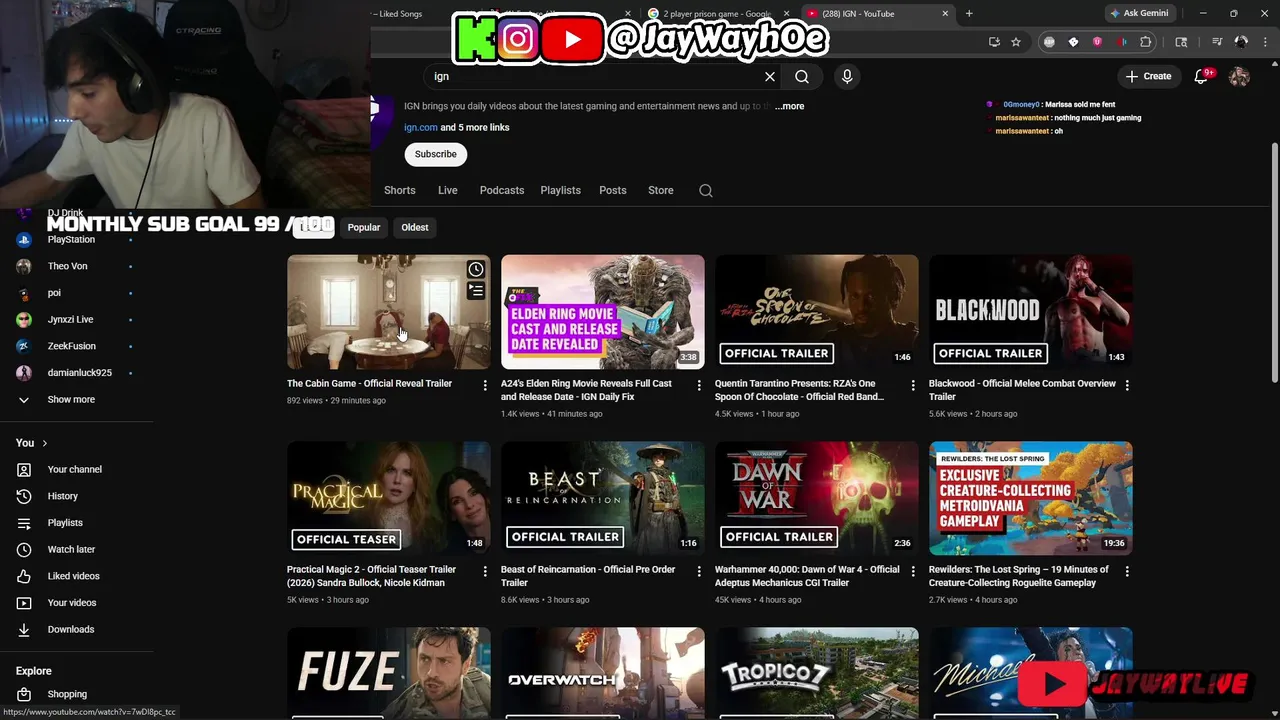The image size is (1280, 720).
Task: Open the Chrome profile avatar in toolbar
Action: pyautogui.click(x=1241, y=42)
